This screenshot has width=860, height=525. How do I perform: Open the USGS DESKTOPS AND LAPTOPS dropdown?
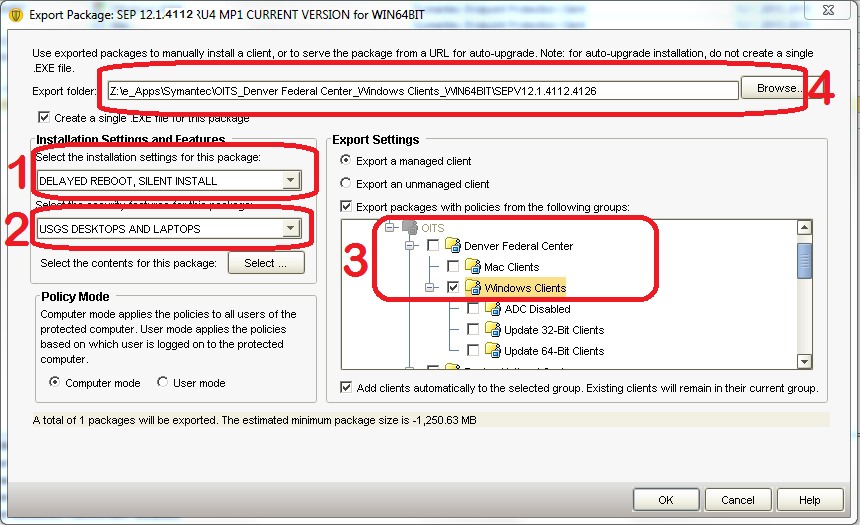click(x=169, y=228)
